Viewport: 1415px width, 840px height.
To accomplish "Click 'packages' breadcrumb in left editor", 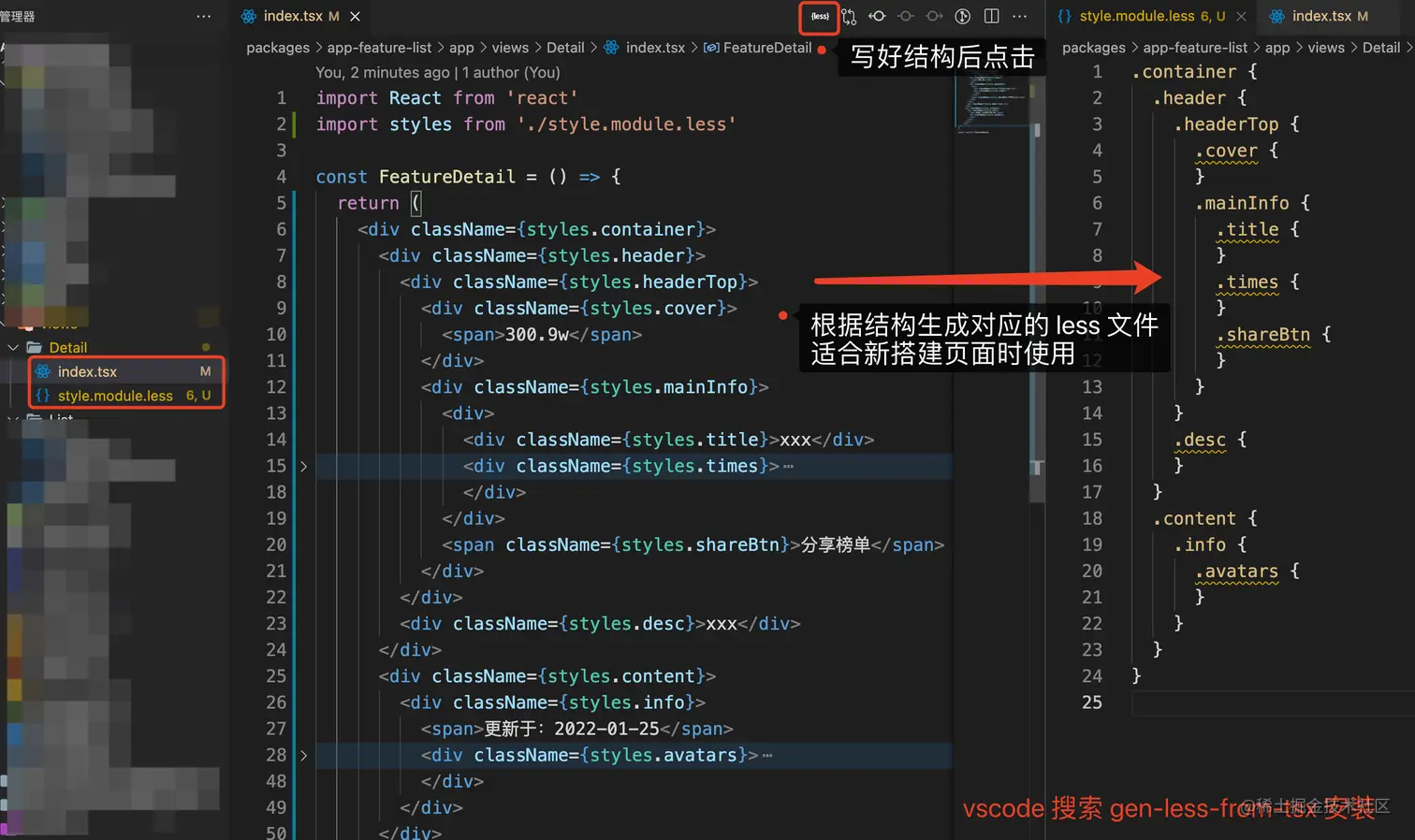I will click(x=278, y=48).
